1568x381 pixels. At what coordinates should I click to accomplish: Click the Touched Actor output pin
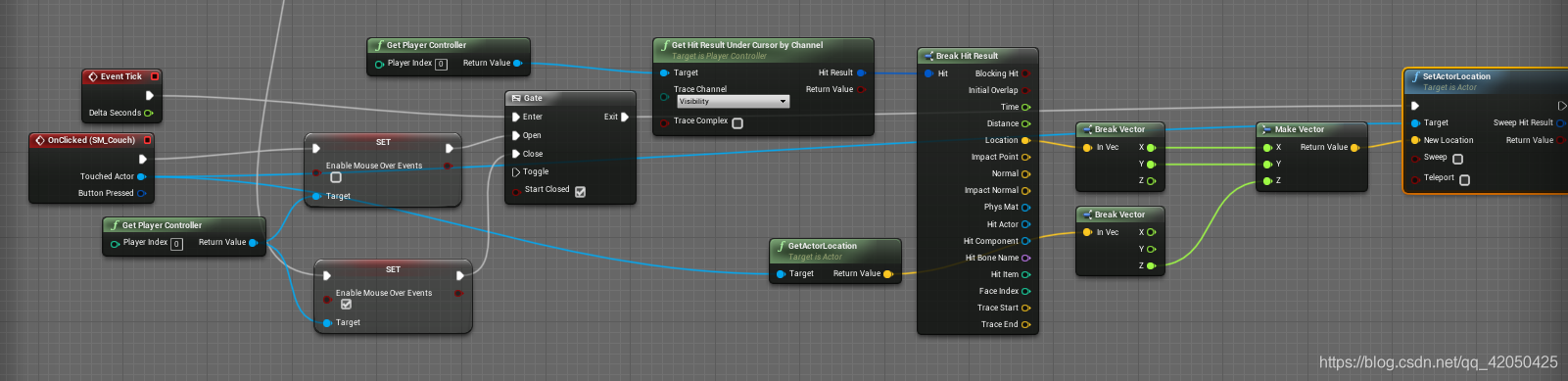click(x=141, y=176)
